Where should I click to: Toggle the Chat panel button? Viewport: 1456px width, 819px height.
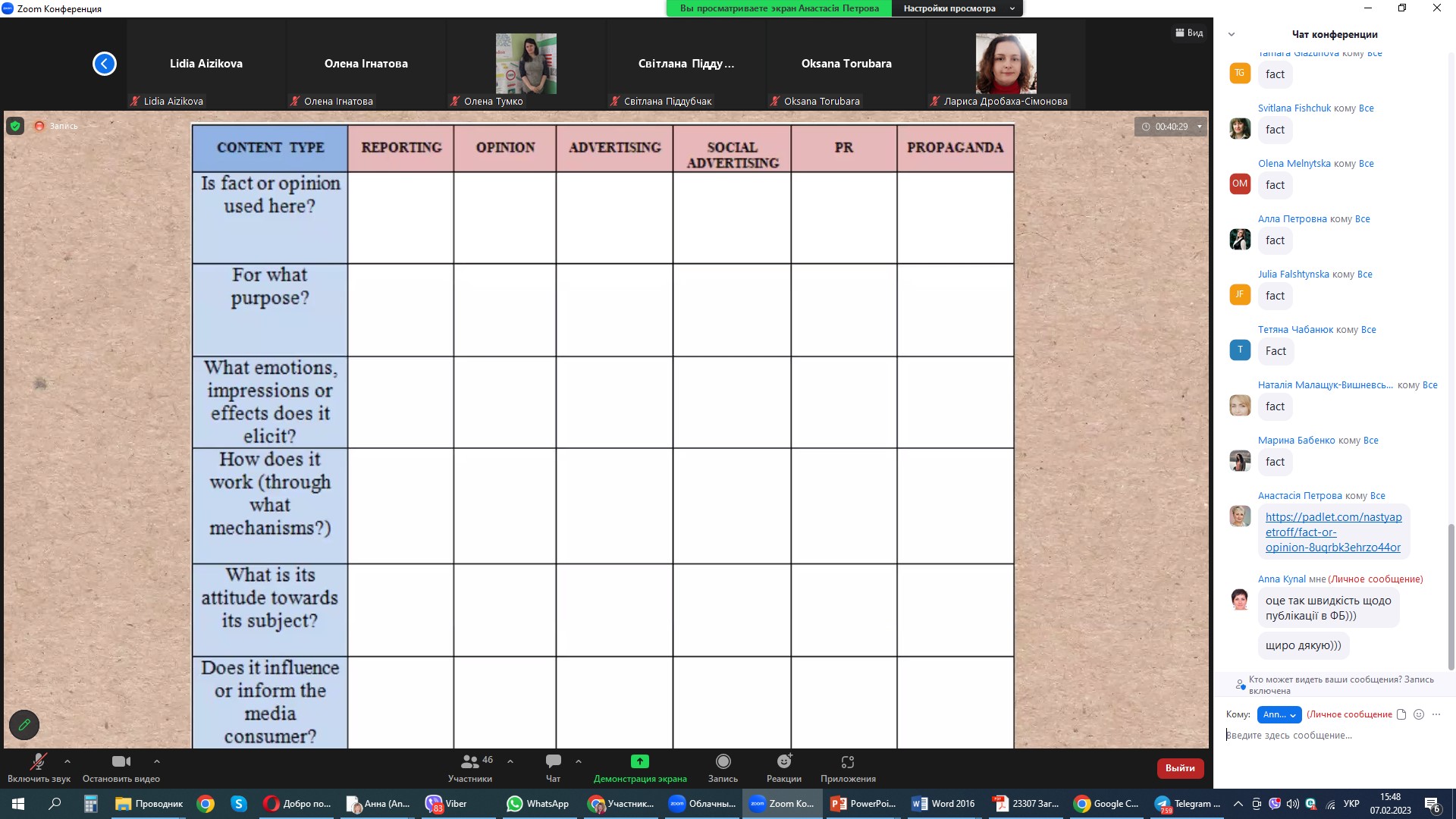click(553, 761)
